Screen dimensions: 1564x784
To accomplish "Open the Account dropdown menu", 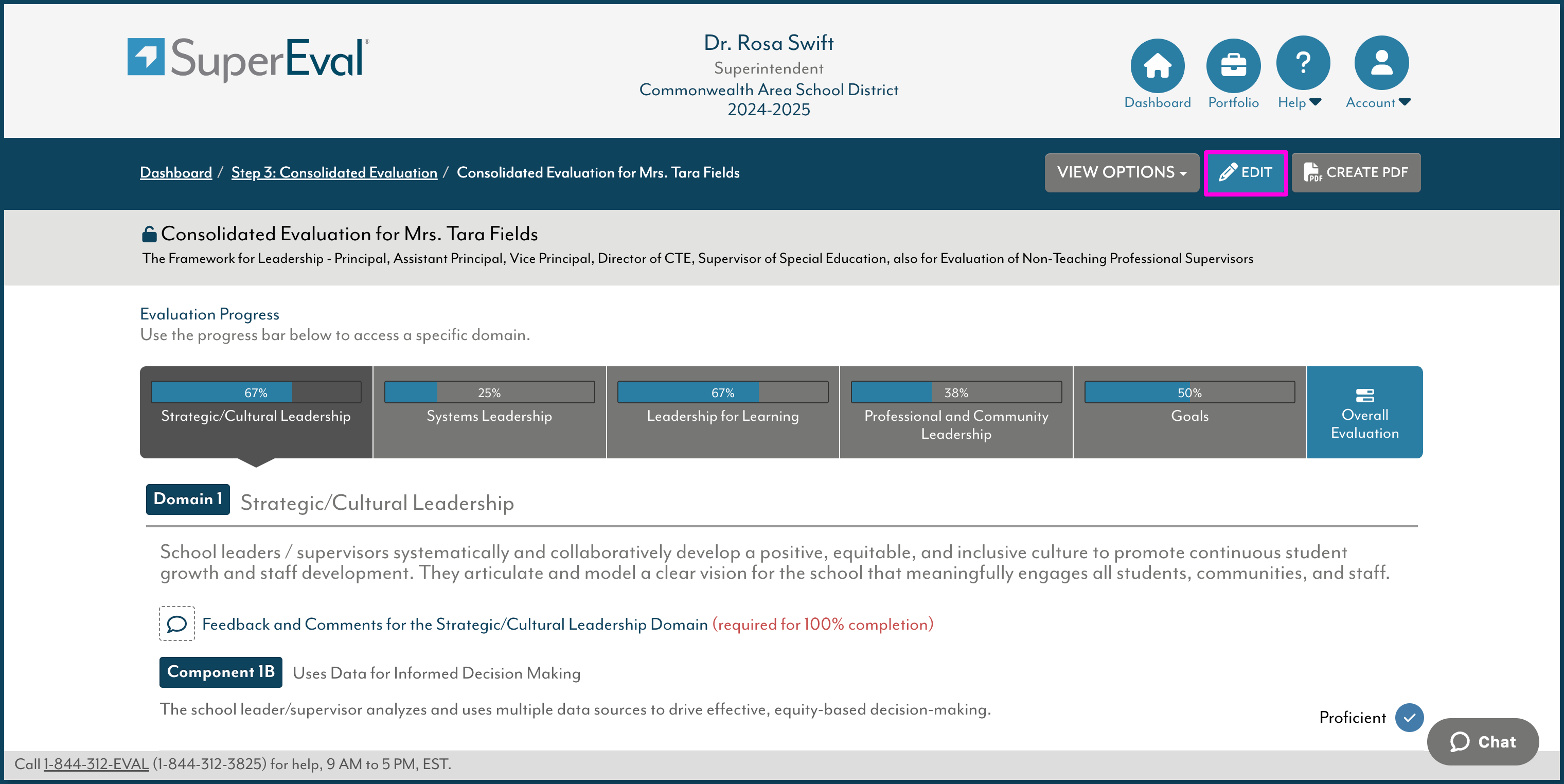I will [1378, 103].
